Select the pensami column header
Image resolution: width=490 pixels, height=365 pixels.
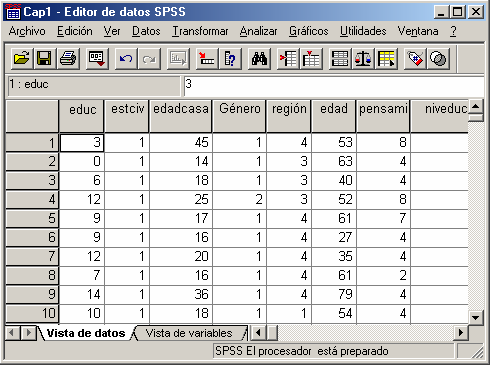[x=383, y=116]
